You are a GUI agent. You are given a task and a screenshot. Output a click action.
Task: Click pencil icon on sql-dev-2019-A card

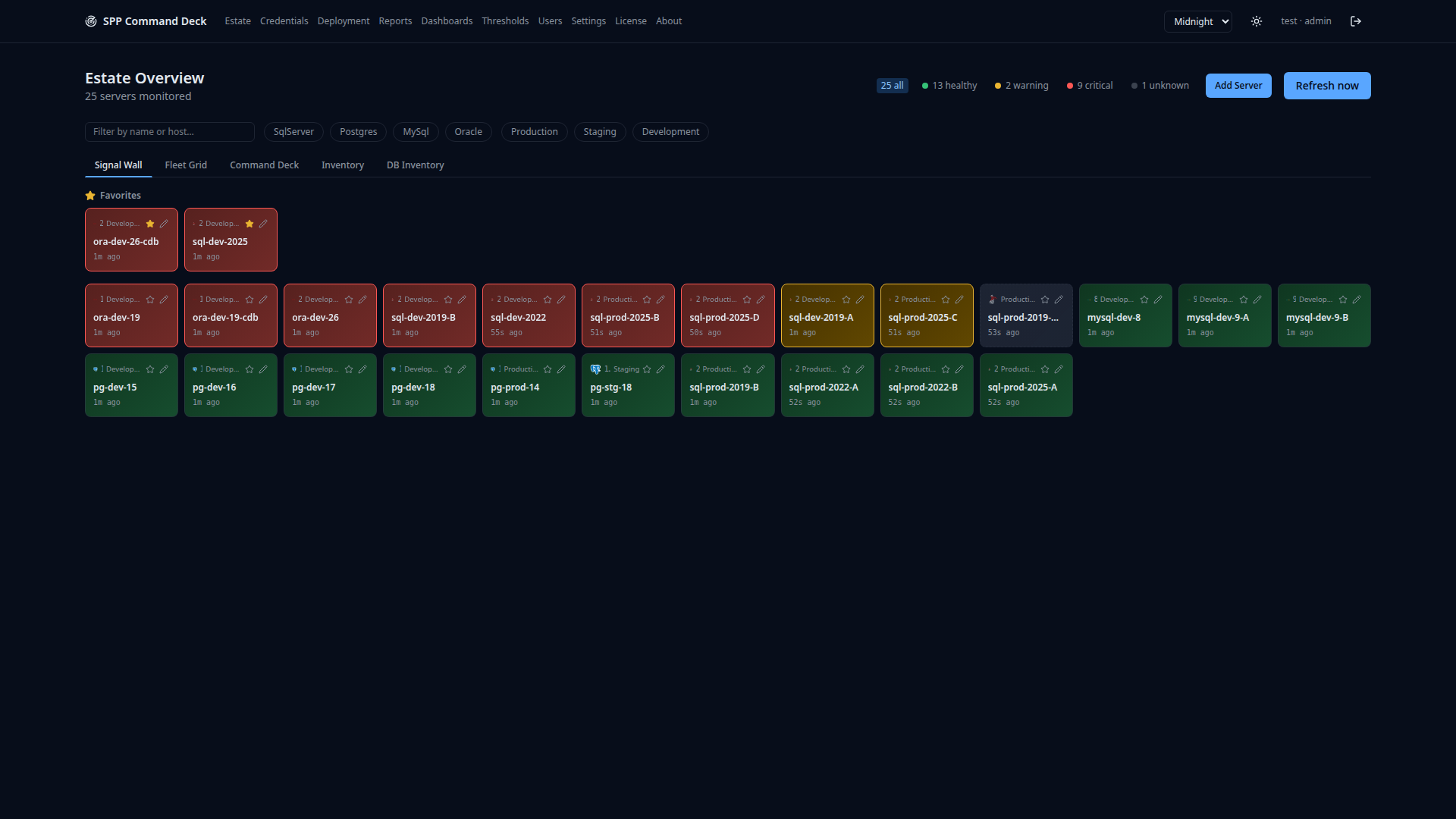point(860,300)
